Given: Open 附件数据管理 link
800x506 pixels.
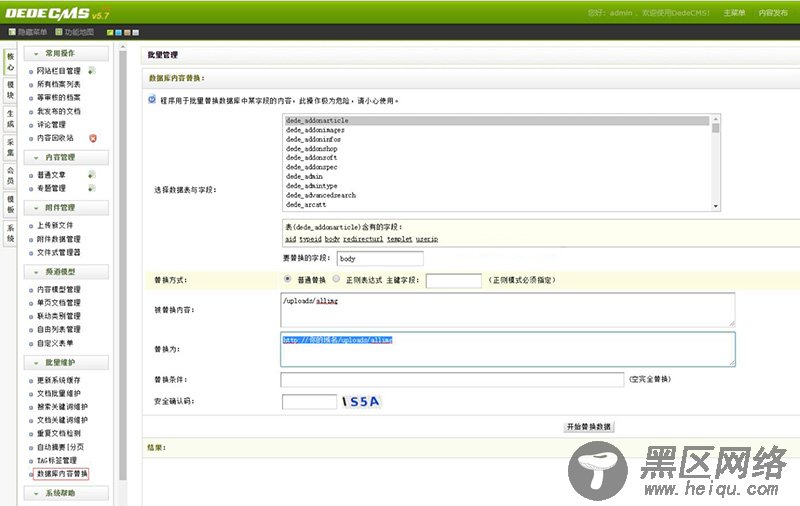Looking at the screenshot, I should (59, 239).
